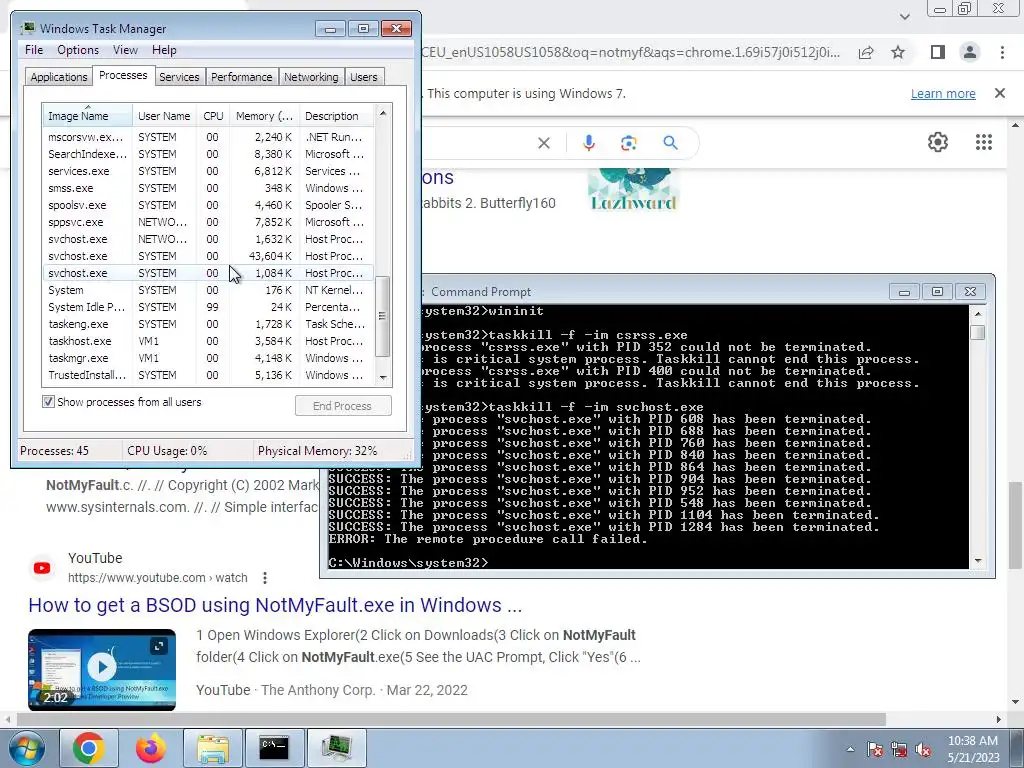Switch to the Users tab

[364, 77]
